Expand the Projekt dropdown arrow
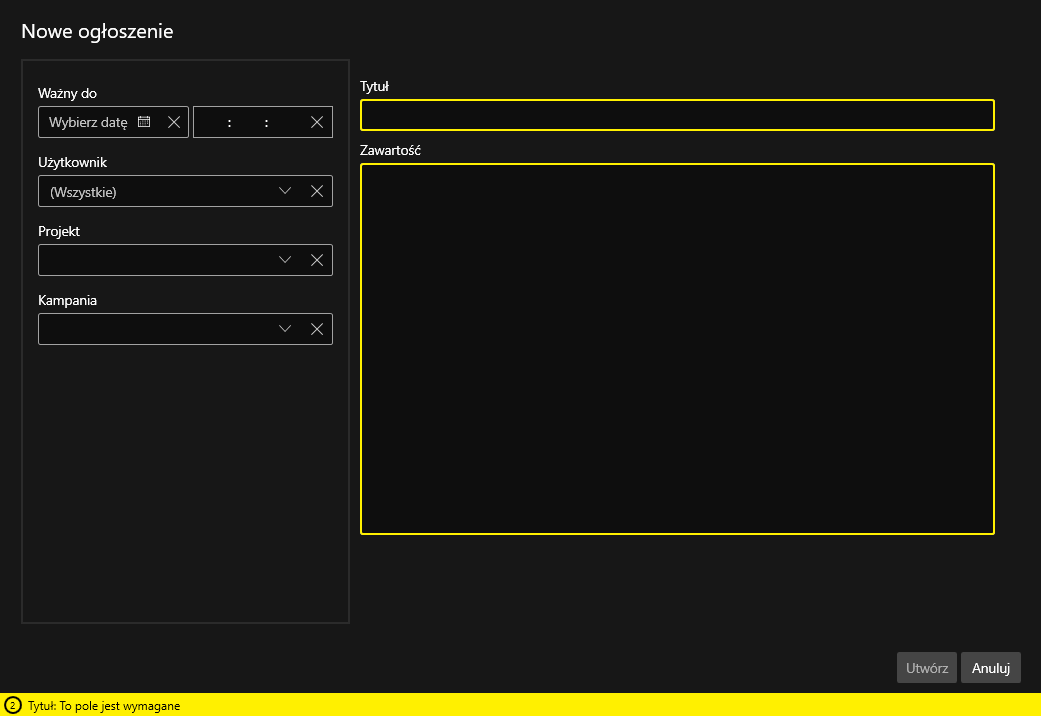This screenshot has height=716, width=1041. 285,260
